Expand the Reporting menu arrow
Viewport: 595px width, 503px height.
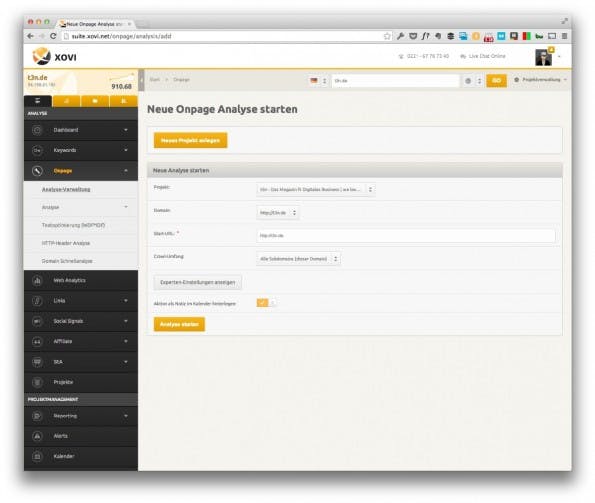[126, 416]
